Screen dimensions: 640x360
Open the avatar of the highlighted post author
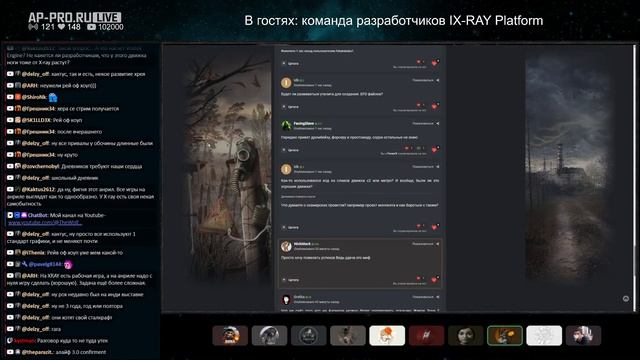tap(286, 246)
